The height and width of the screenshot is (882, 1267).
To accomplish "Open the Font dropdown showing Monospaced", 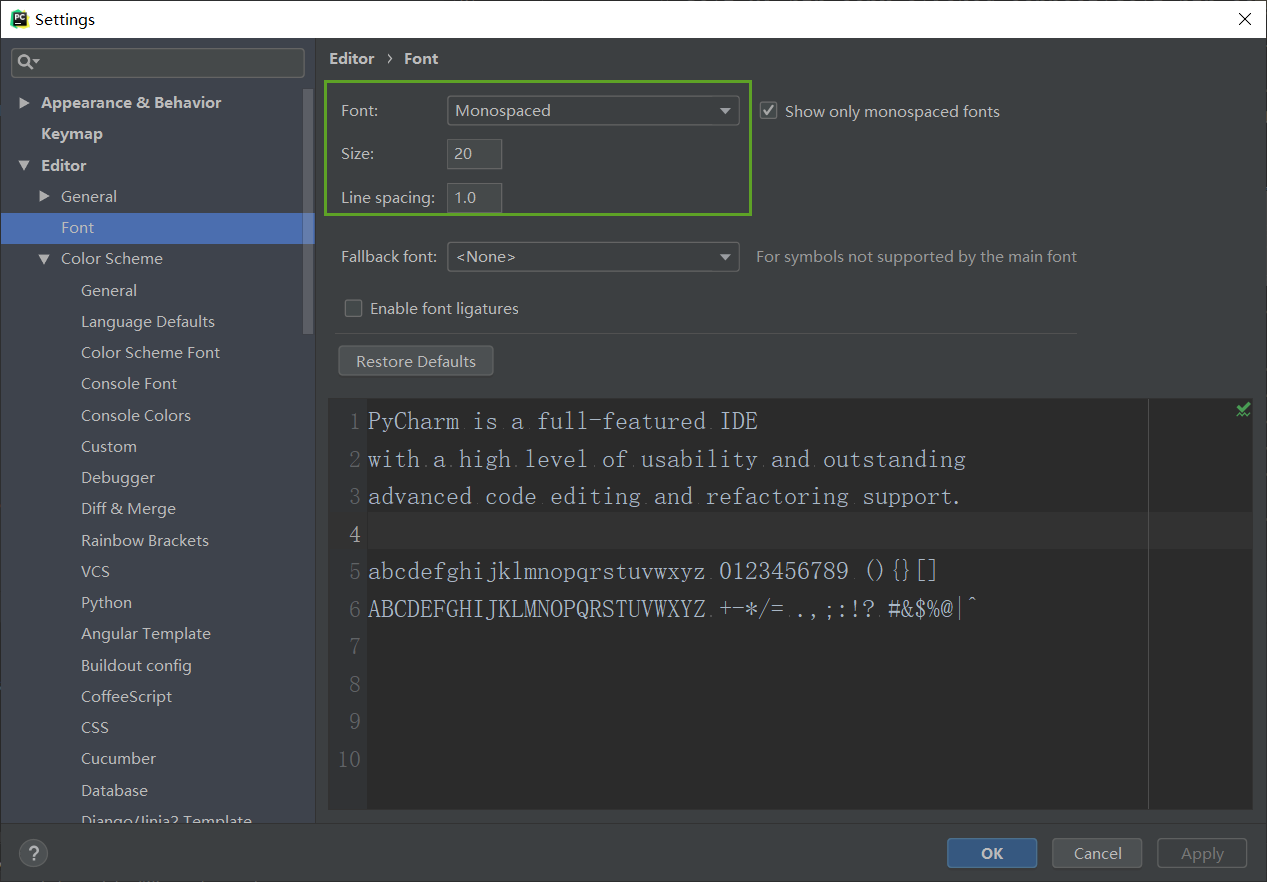I will [x=593, y=110].
